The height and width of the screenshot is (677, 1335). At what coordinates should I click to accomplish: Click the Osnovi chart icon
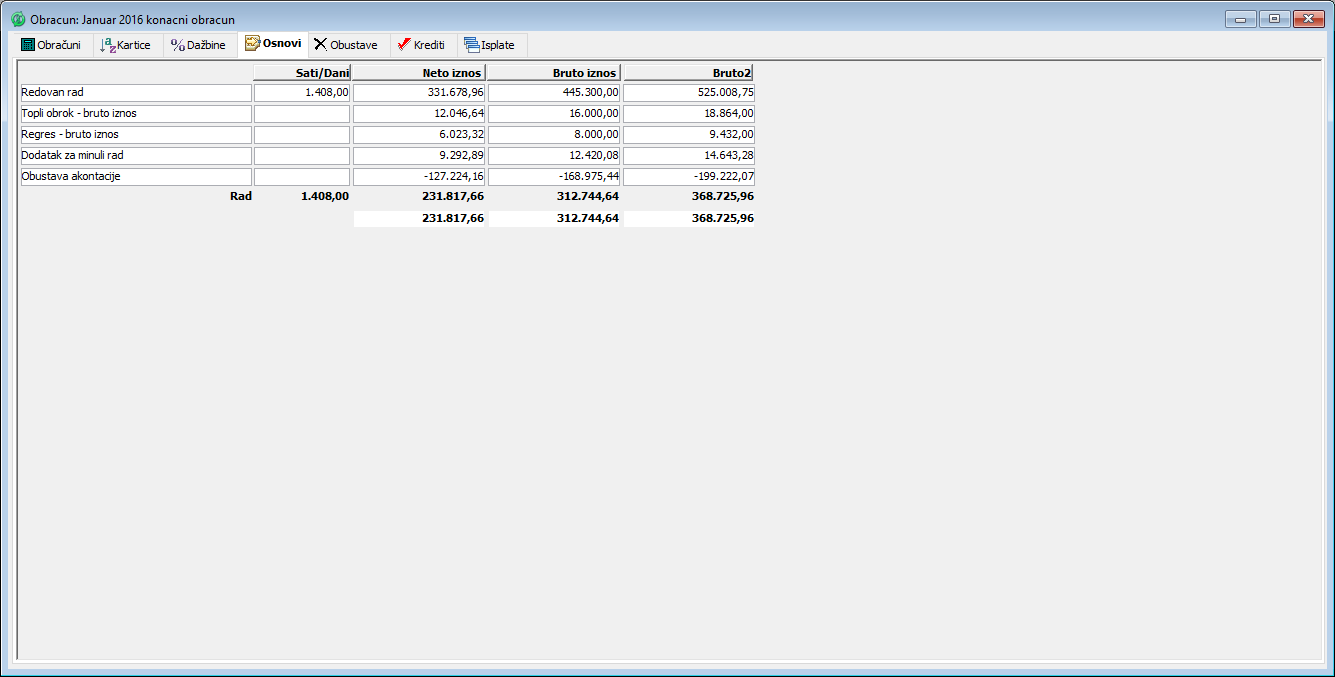pyautogui.click(x=252, y=44)
